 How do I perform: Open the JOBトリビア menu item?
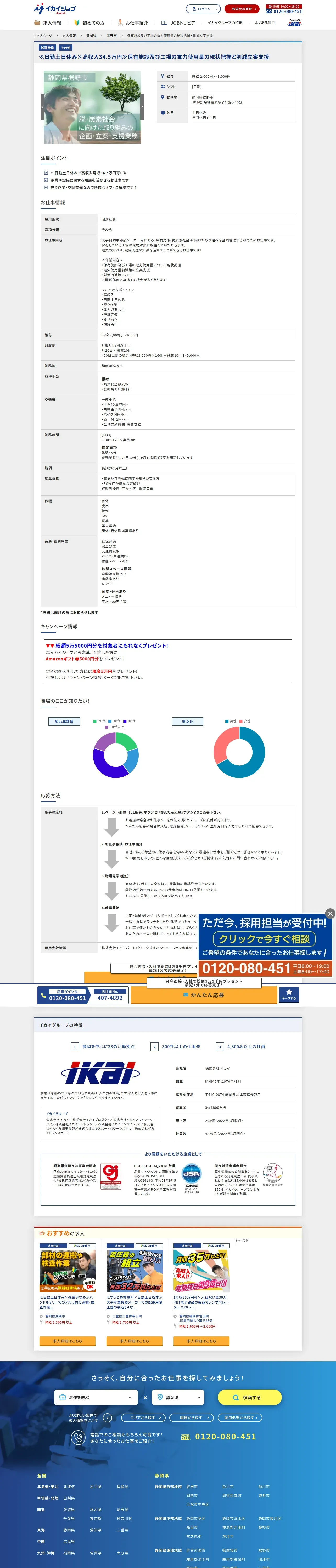pyautogui.click(x=178, y=23)
